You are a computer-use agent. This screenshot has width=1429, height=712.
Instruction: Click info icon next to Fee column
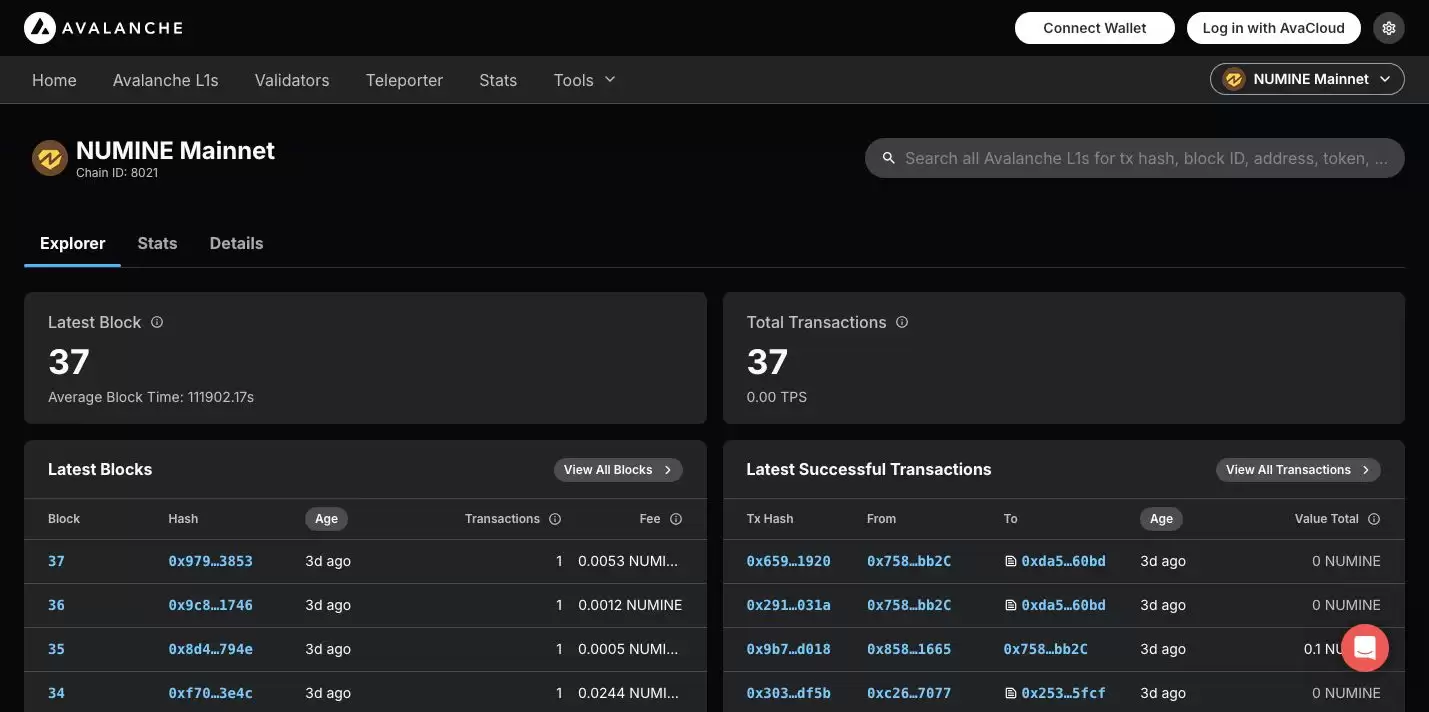[676, 519]
